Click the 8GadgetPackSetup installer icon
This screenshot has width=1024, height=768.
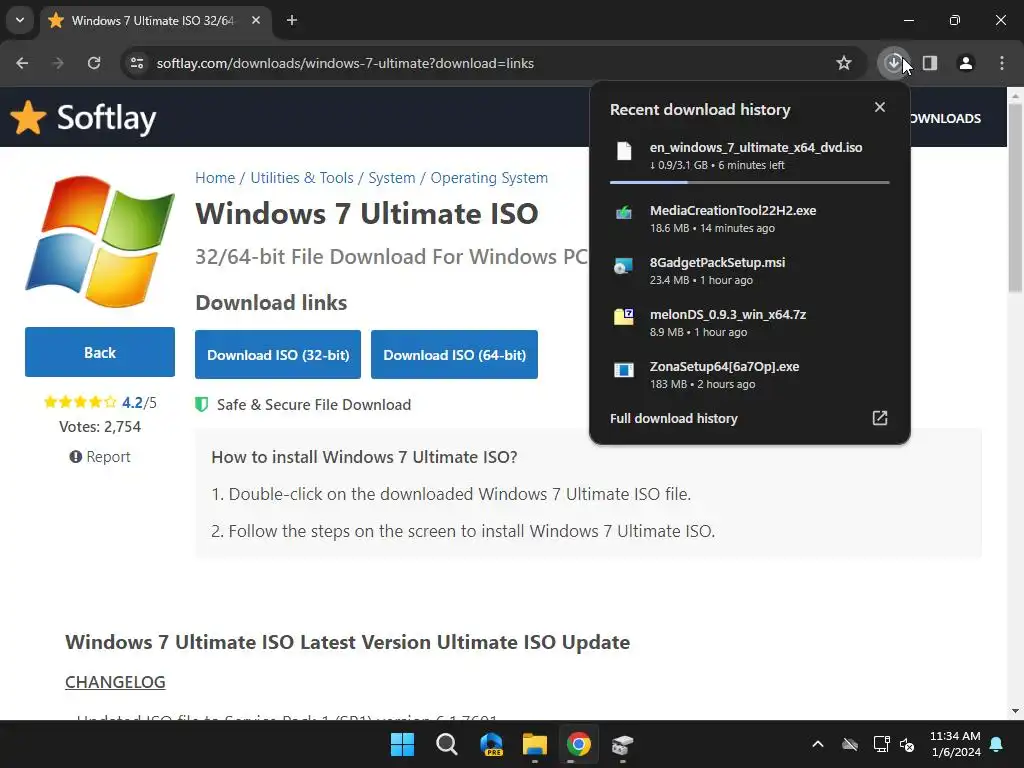624,265
